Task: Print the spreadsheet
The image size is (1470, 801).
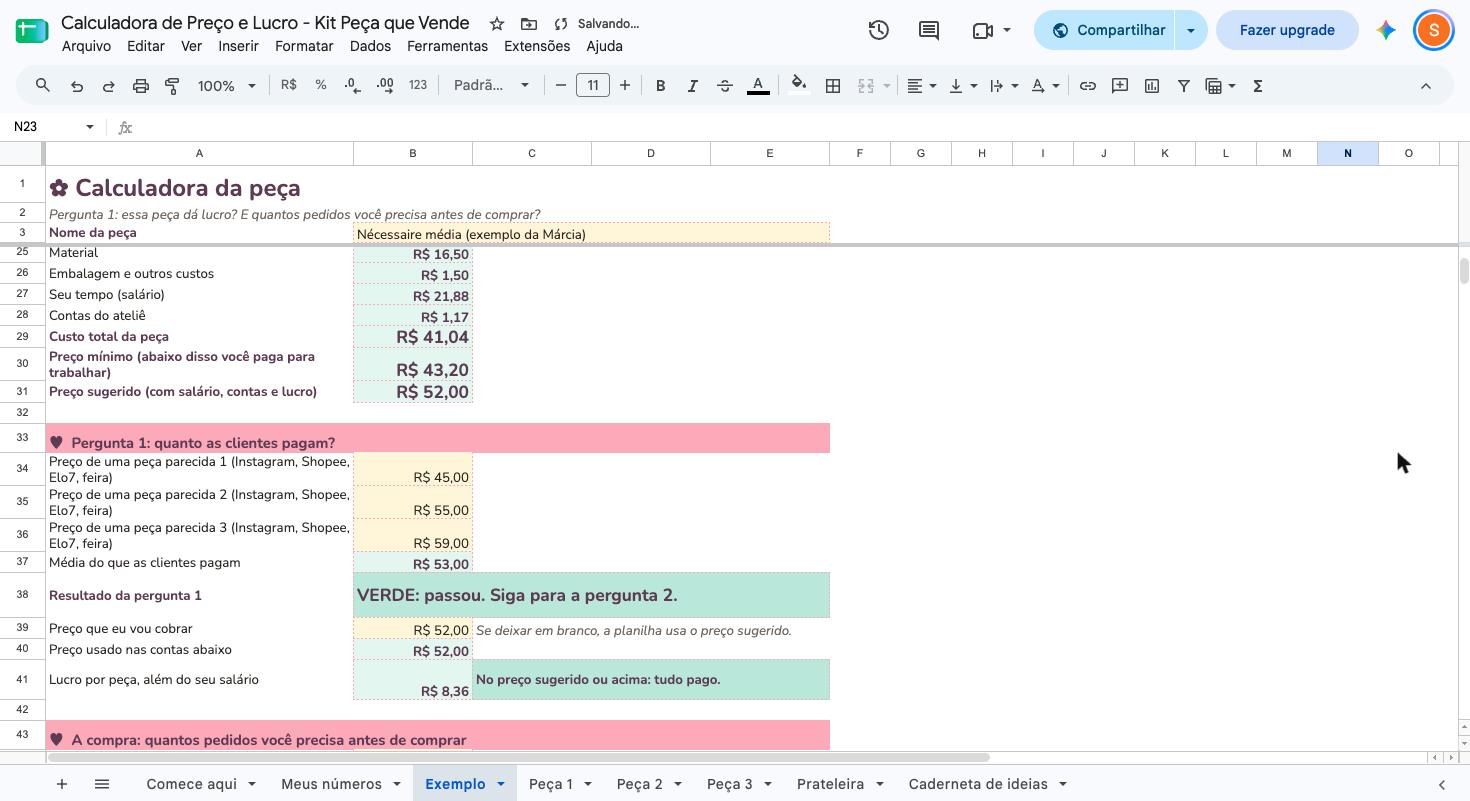Action: 141,86
